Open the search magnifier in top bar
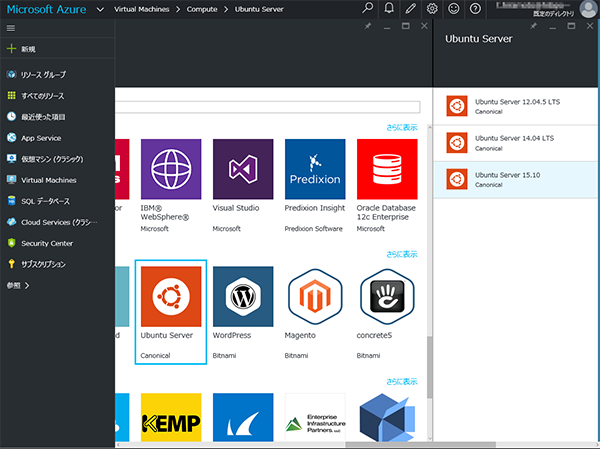 pos(367,8)
